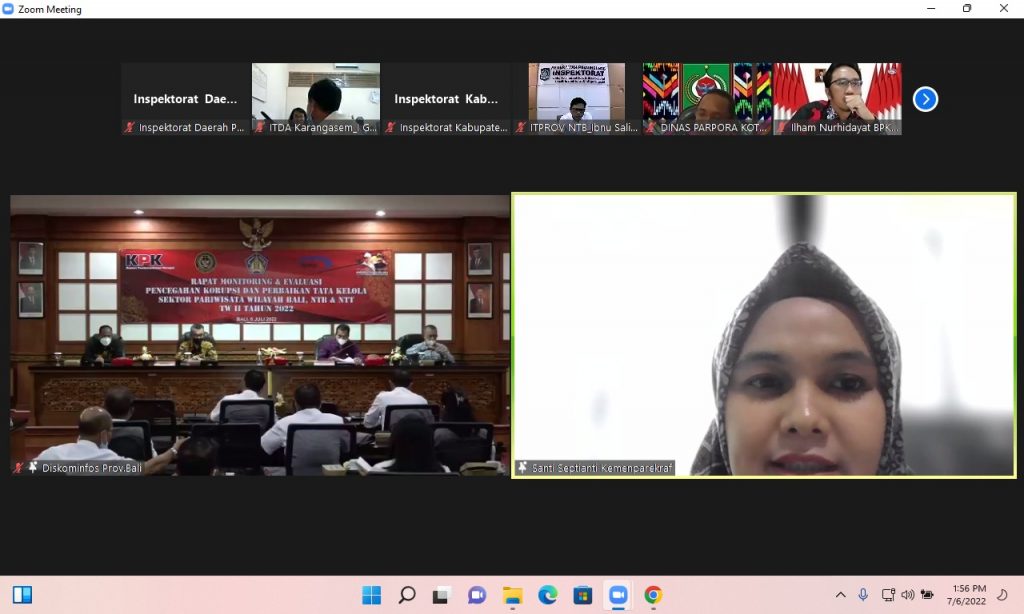Click the Diskominfos Prov.Bali pinned video
The width and height of the screenshot is (1024, 614).
(260, 335)
